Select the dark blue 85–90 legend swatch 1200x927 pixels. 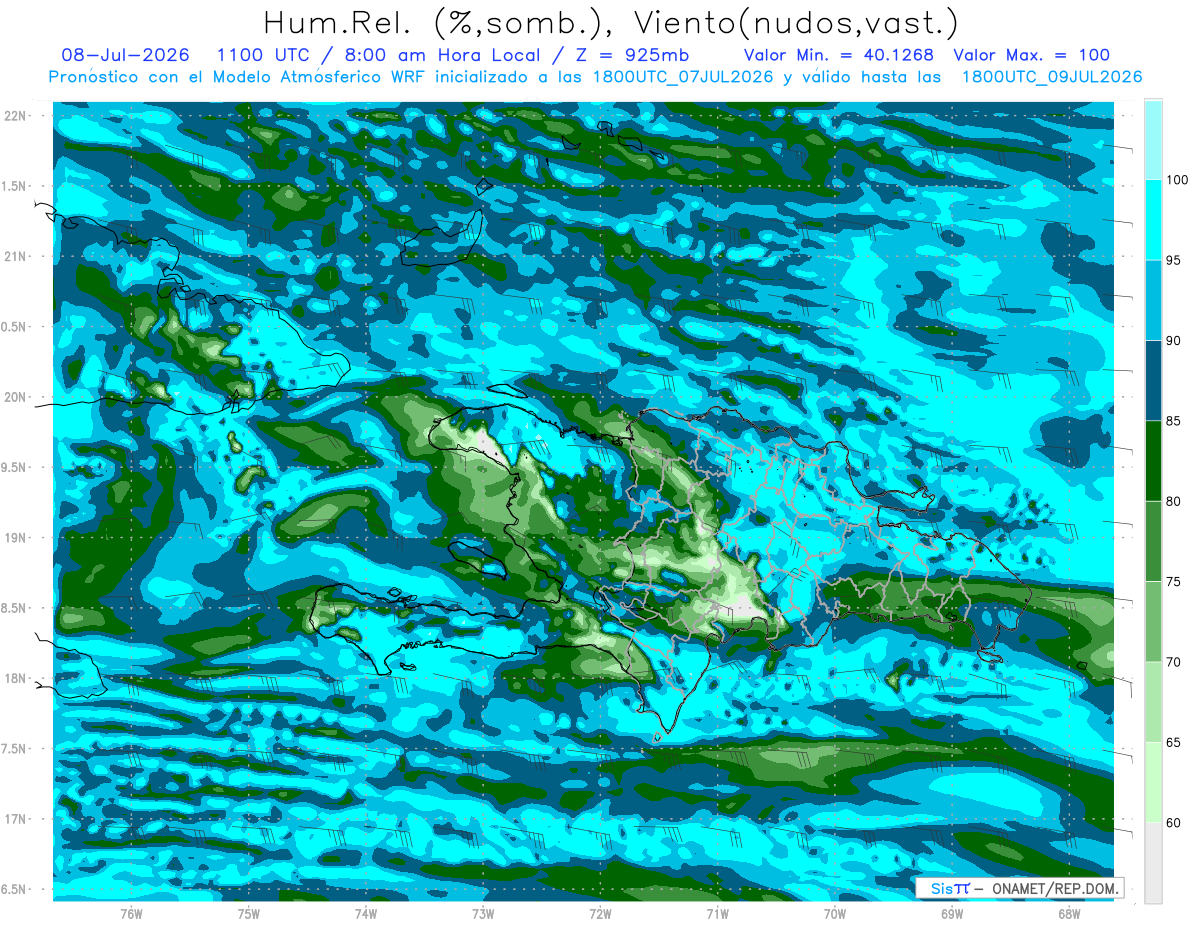[1153, 381]
